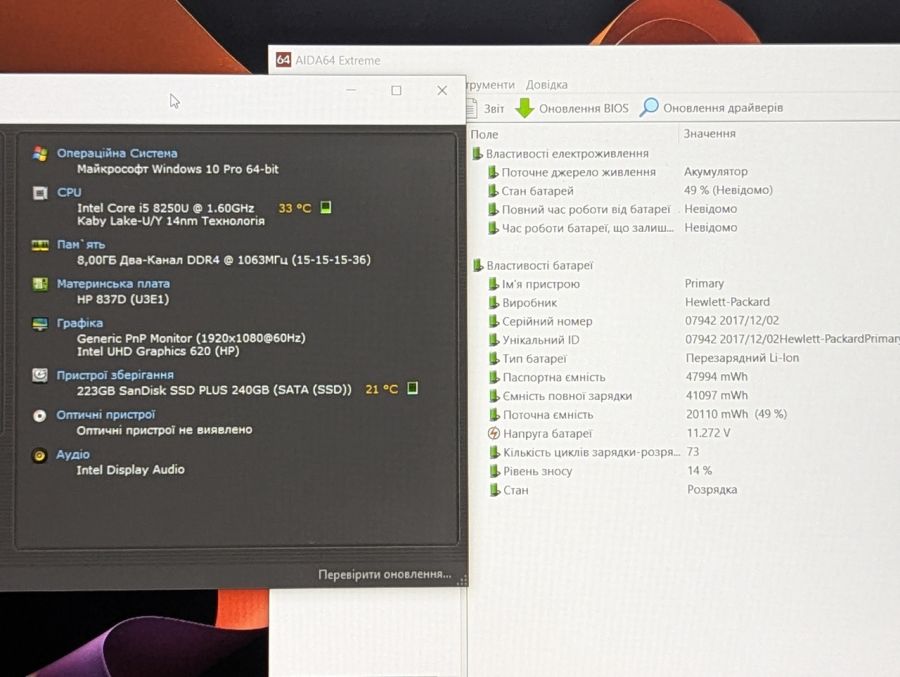This screenshot has height=677, width=900.
Task: Select the Стан row showing Розрядка
Action: click(x=692, y=490)
